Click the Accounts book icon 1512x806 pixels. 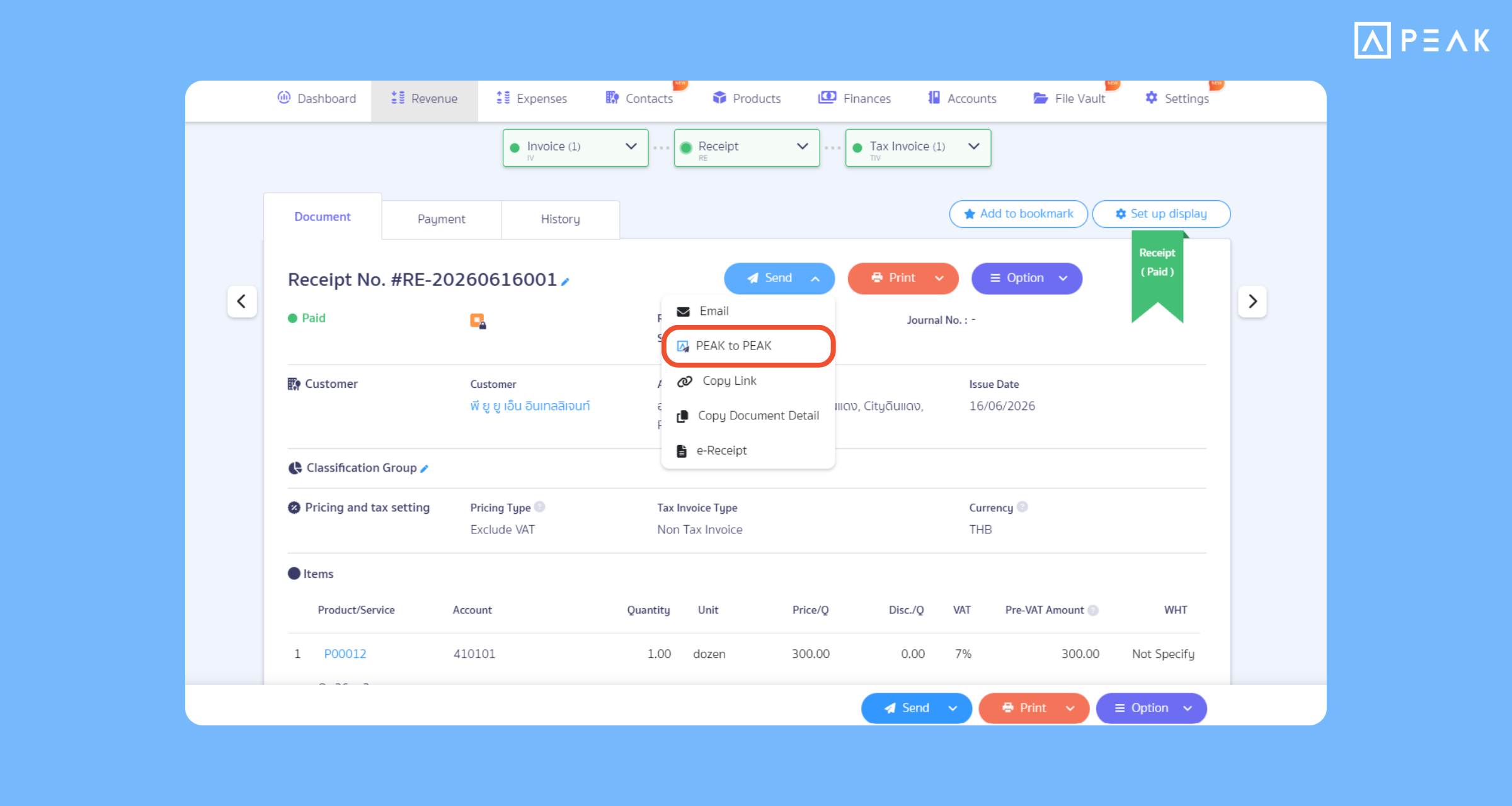(x=934, y=98)
